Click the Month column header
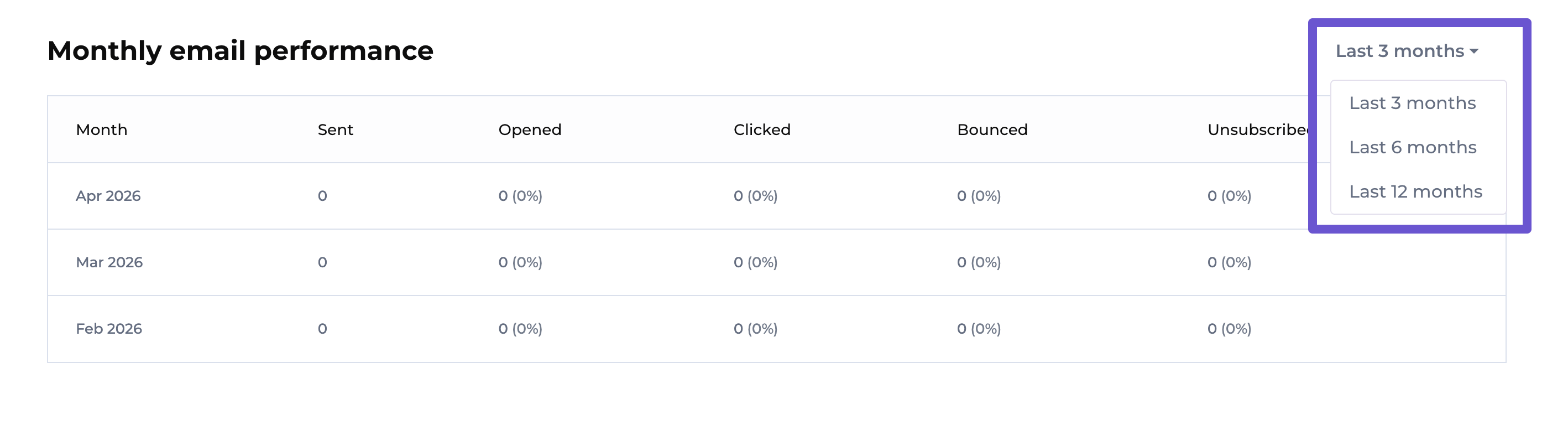The width and height of the screenshot is (1568, 435). pyautogui.click(x=102, y=130)
